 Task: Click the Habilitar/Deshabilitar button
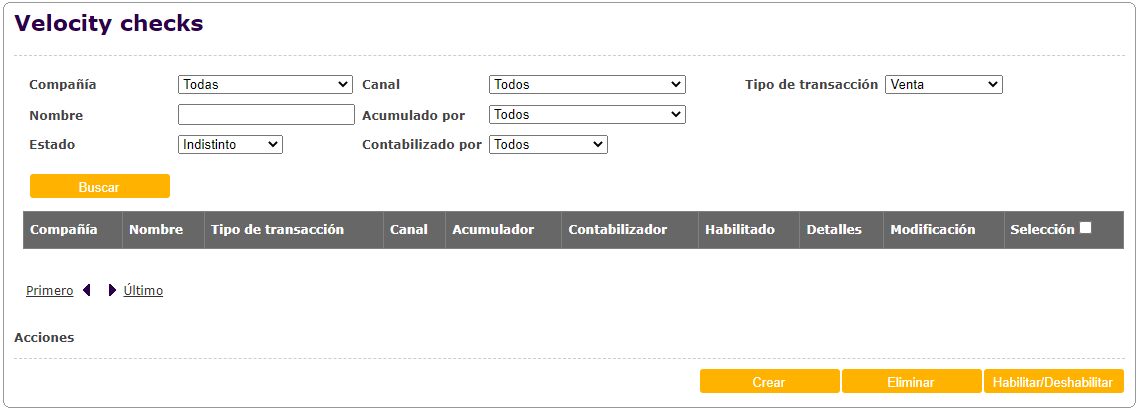pyautogui.click(x=1053, y=382)
